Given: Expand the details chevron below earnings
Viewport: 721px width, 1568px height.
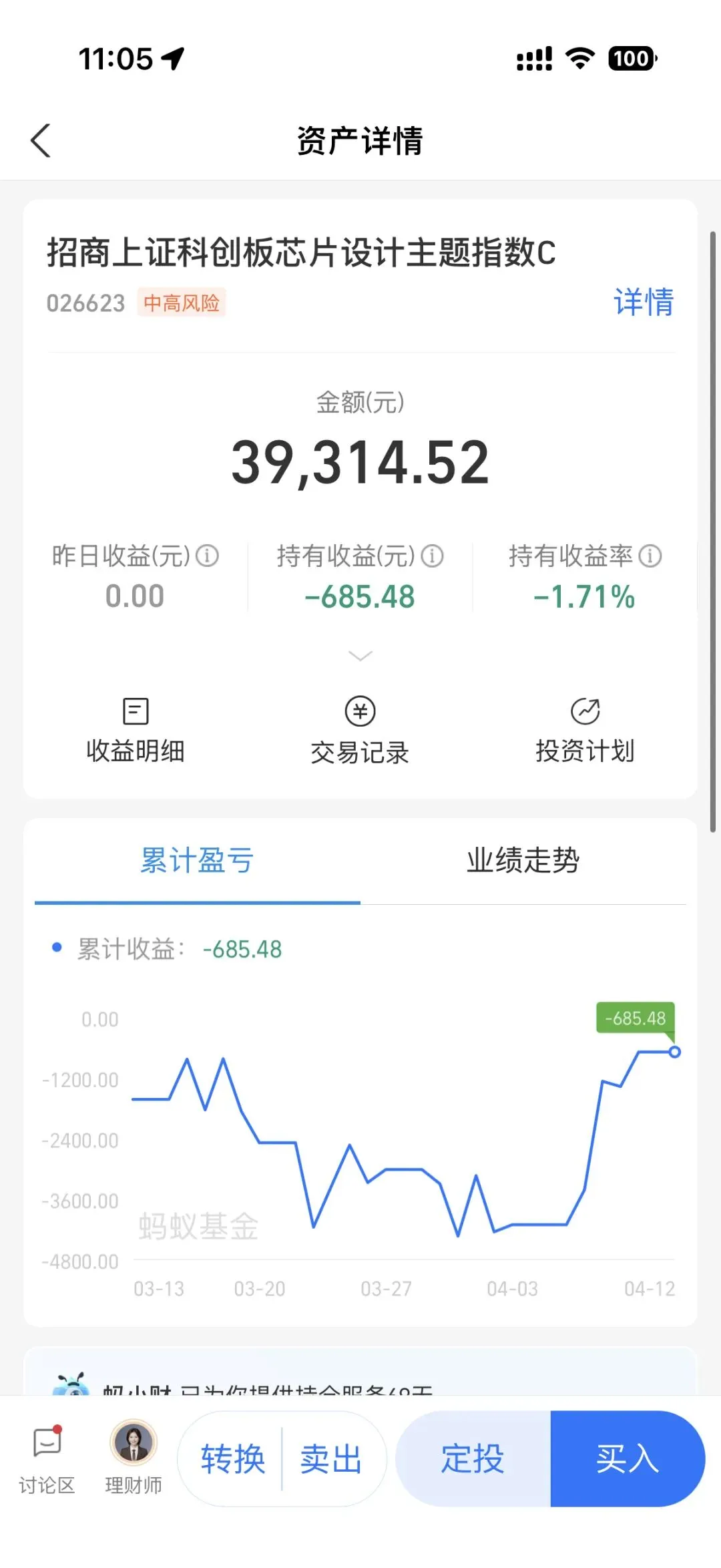Looking at the screenshot, I should pyautogui.click(x=360, y=656).
